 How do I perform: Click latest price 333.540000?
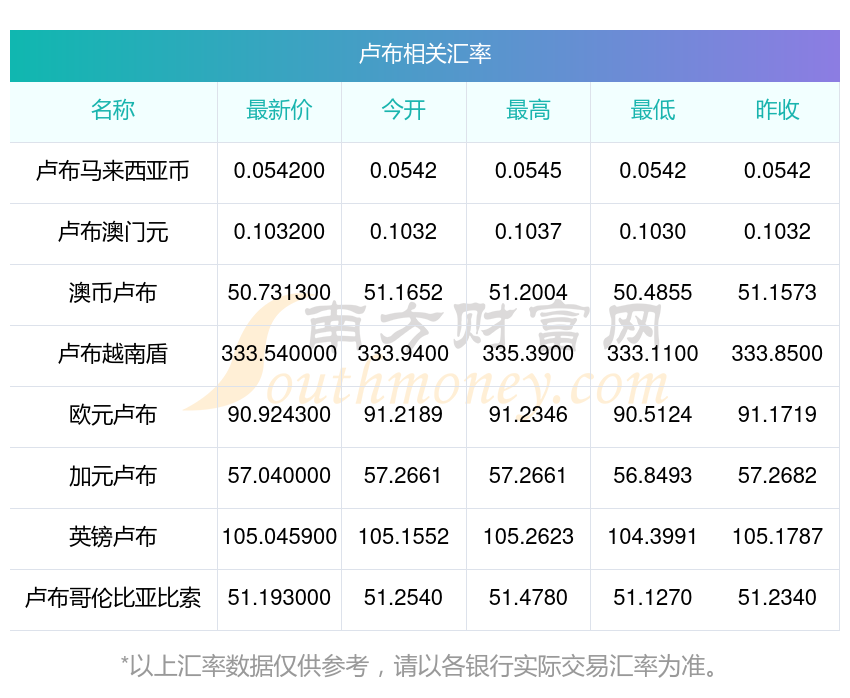coord(279,354)
